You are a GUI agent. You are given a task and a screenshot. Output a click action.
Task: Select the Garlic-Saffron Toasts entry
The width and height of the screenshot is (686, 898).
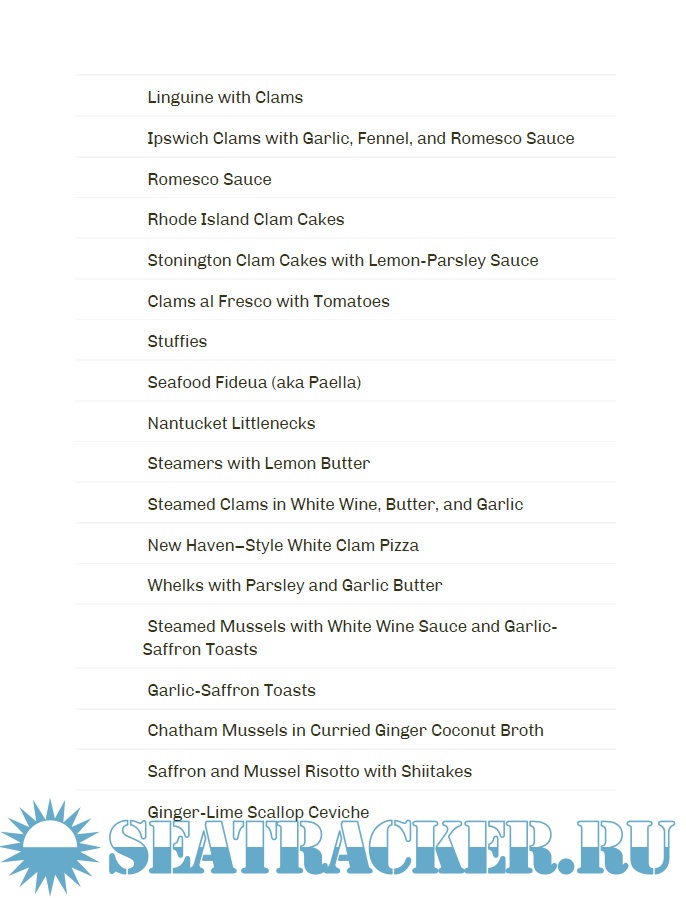tap(231, 690)
